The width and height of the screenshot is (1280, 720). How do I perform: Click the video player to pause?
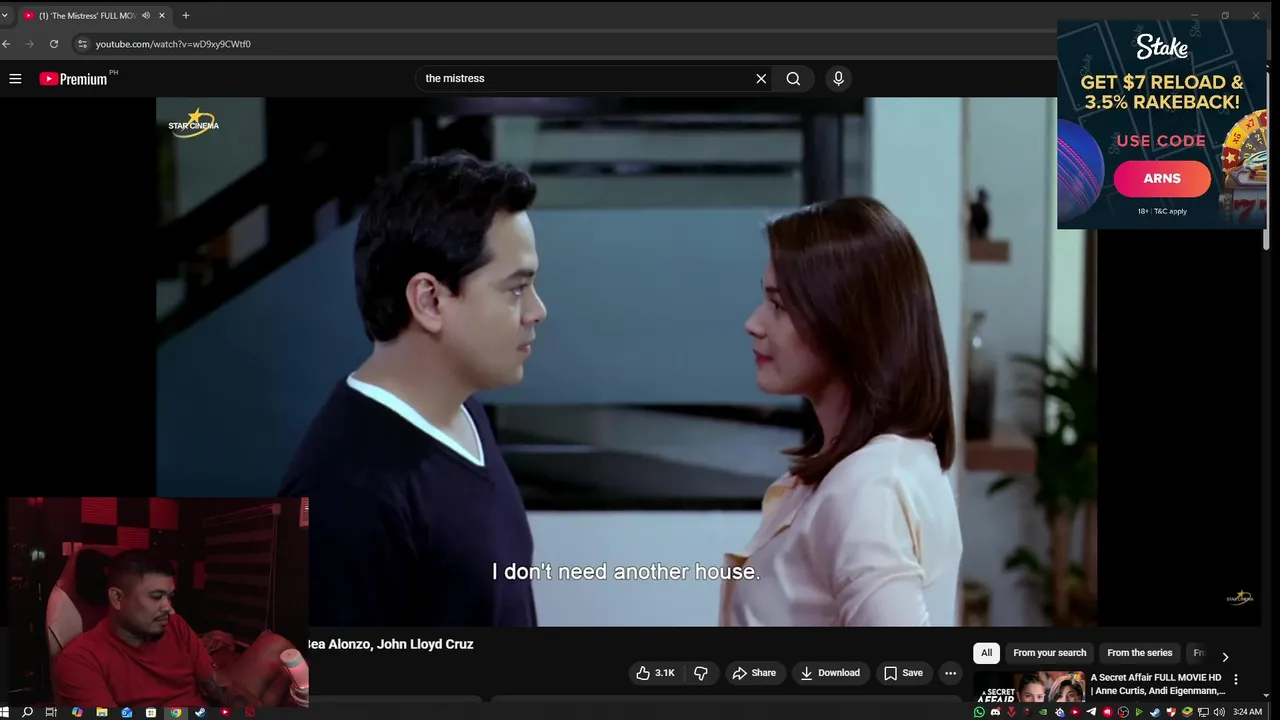point(626,361)
